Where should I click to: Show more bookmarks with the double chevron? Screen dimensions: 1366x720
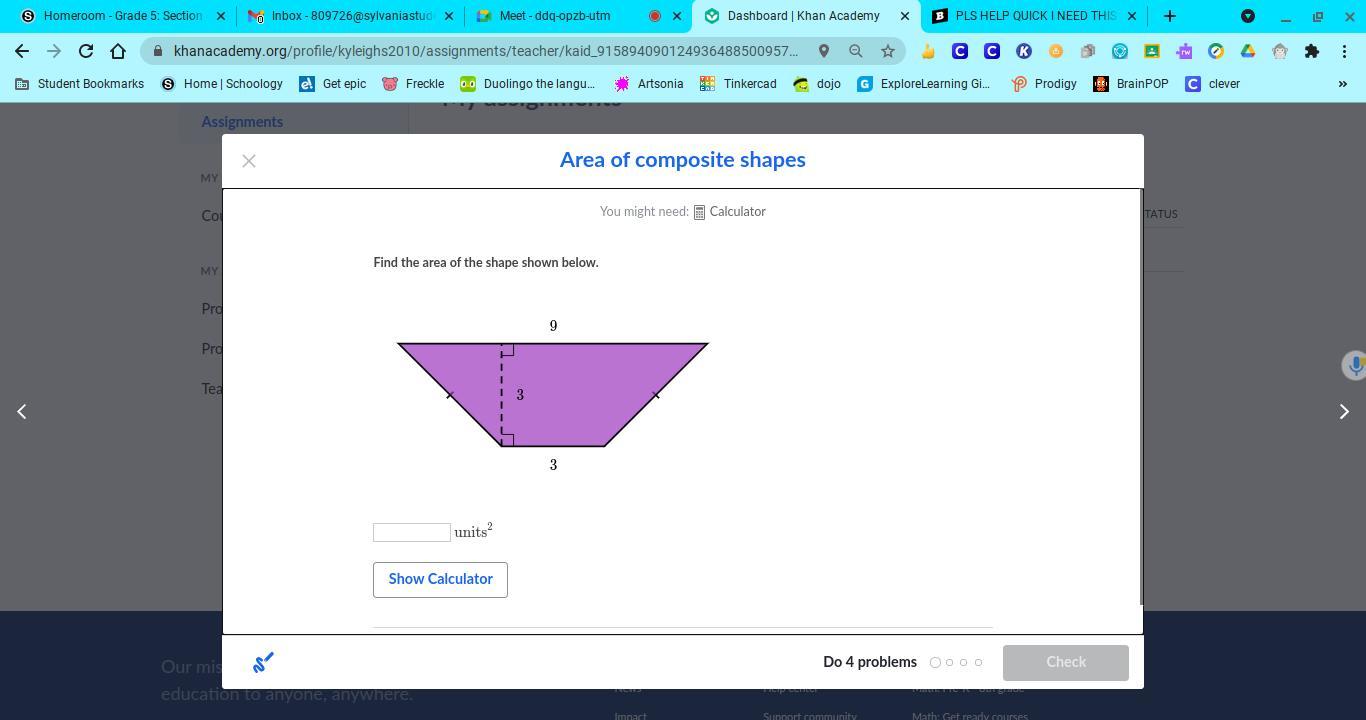click(1342, 84)
